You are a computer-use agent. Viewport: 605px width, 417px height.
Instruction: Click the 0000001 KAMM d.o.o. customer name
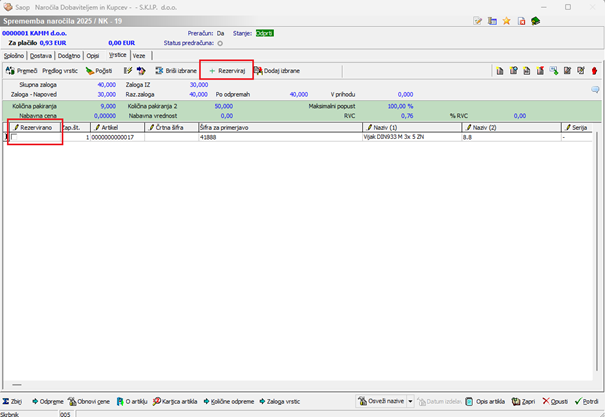[x=34, y=34]
